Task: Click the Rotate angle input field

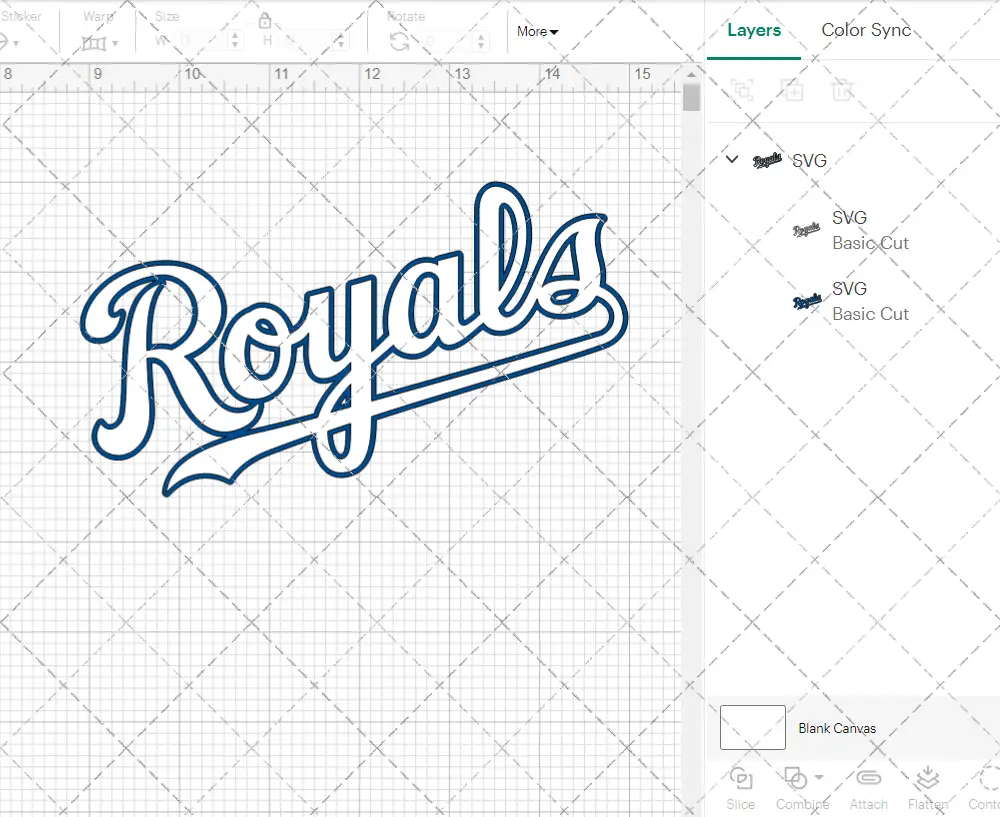Action: click(x=448, y=42)
